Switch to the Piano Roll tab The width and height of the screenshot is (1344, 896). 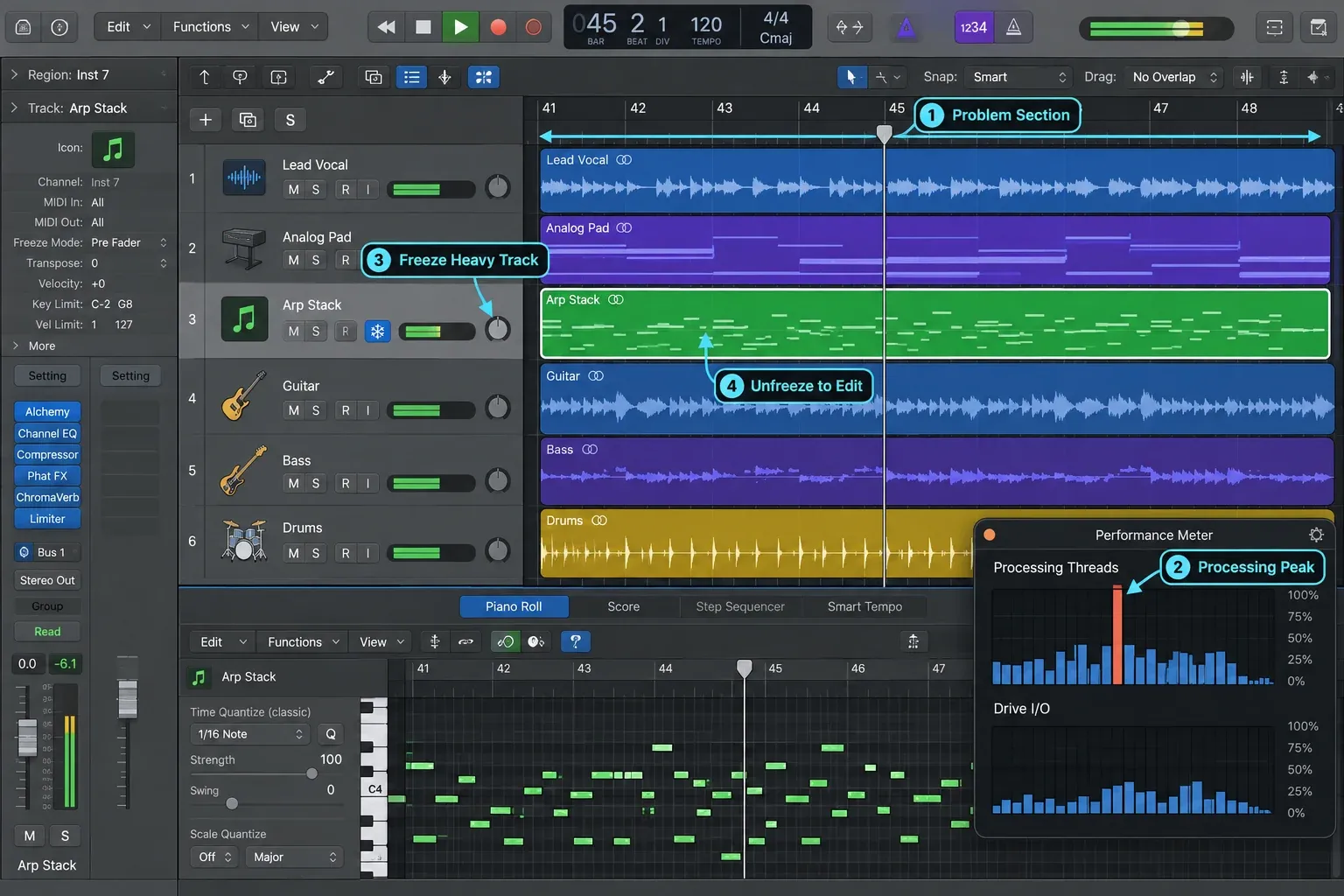coord(514,606)
